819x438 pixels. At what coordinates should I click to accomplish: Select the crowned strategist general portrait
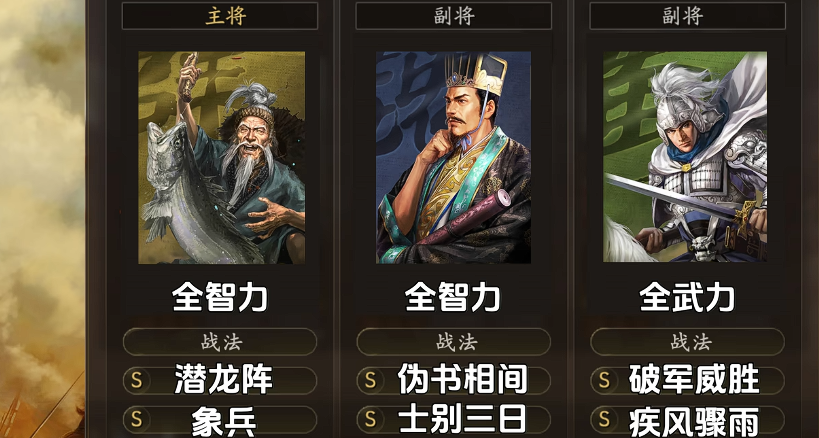(453, 157)
